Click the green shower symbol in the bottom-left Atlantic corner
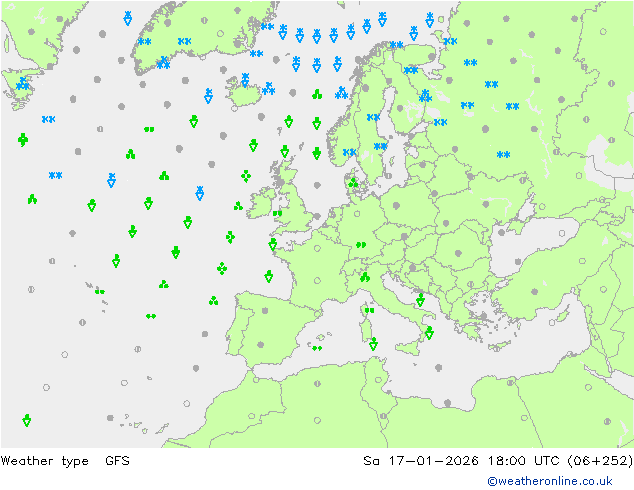The image size is (634, 490). point(27,420)
